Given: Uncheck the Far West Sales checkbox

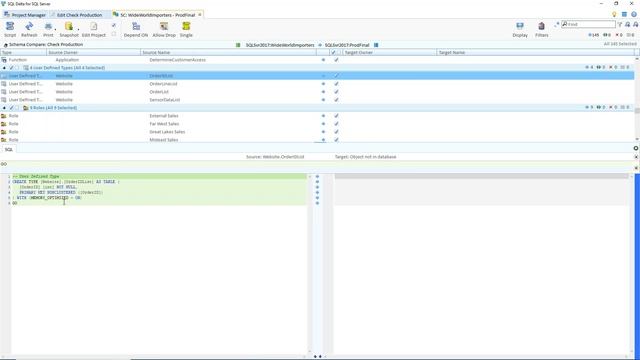Looking at the screenshot, I should click(x=336, y=124).
